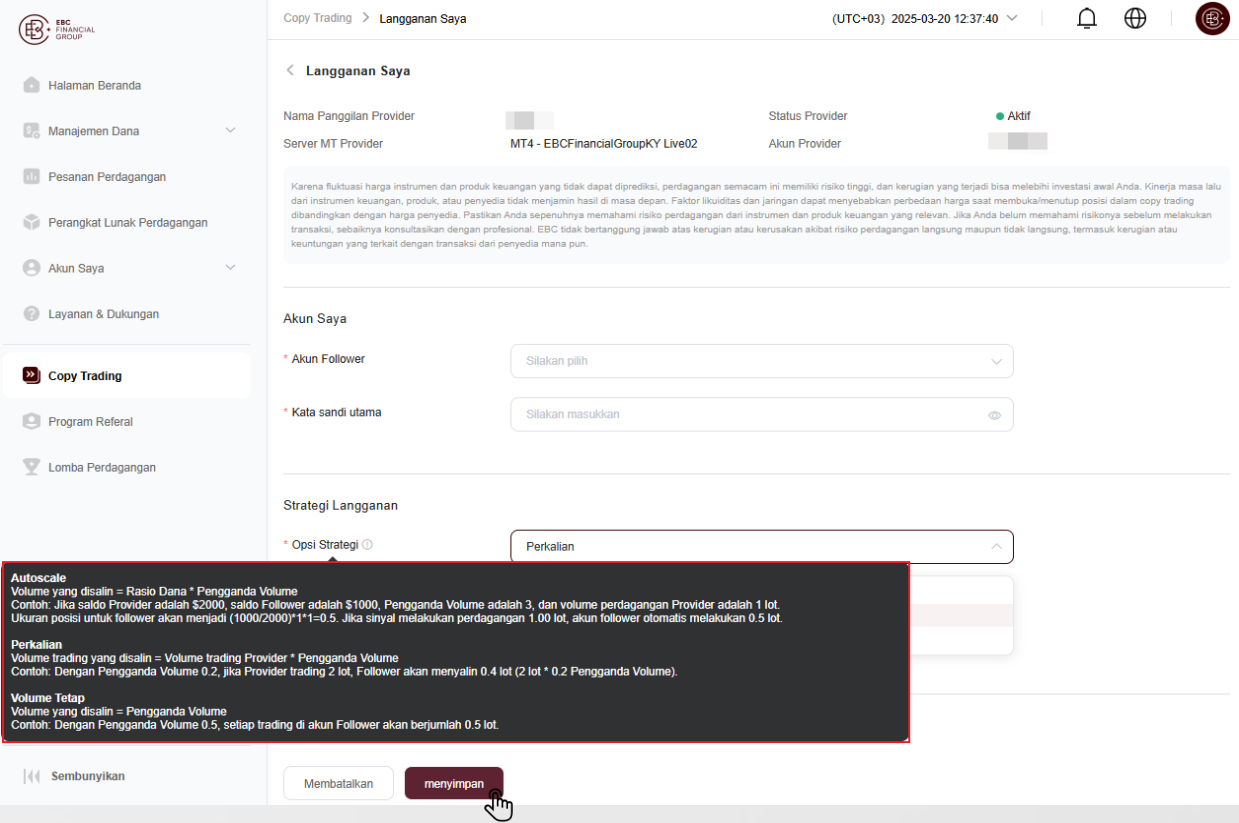Open the notifications bell icon
This screenshot has width=1239, height=823.
1087,18
